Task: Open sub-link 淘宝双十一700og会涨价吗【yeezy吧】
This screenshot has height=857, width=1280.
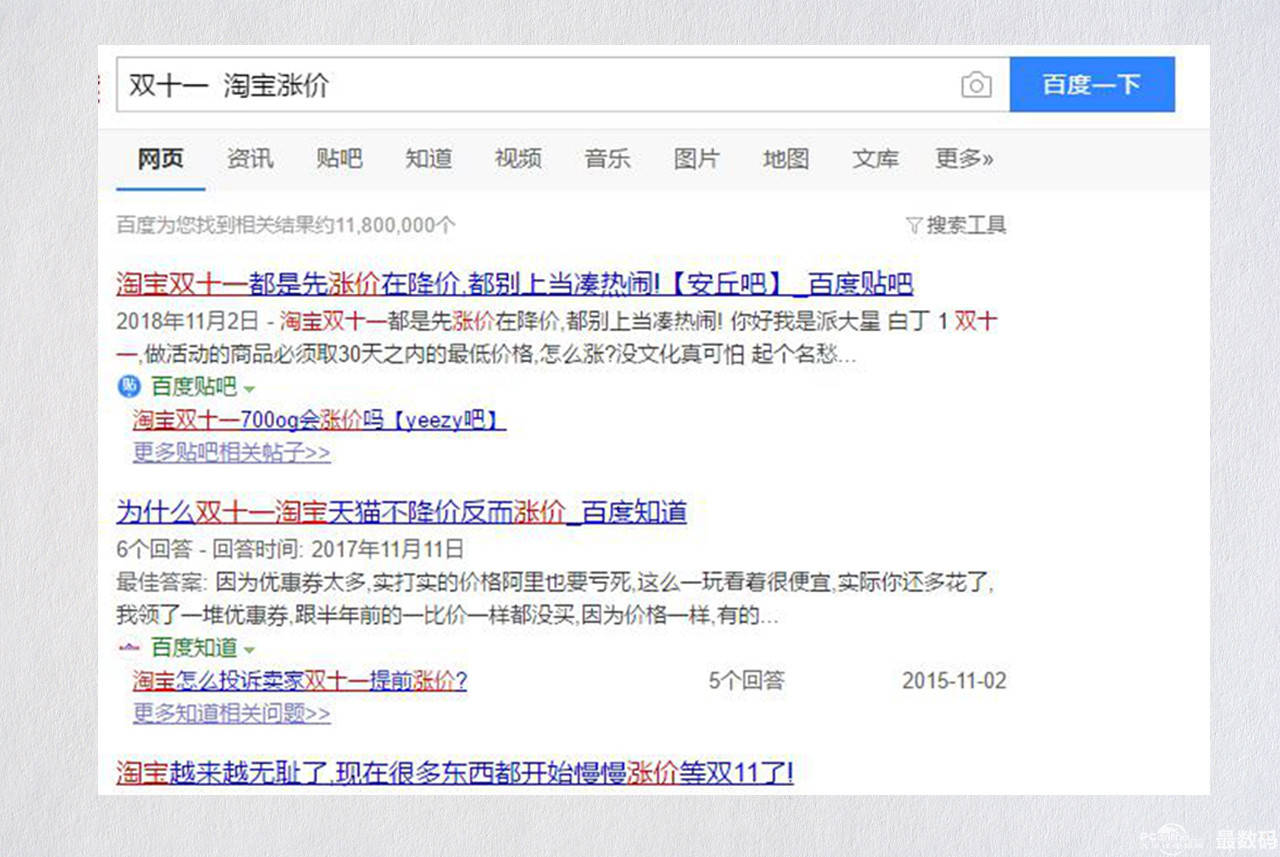Action: pyautogui.click(x=320, y=420)
